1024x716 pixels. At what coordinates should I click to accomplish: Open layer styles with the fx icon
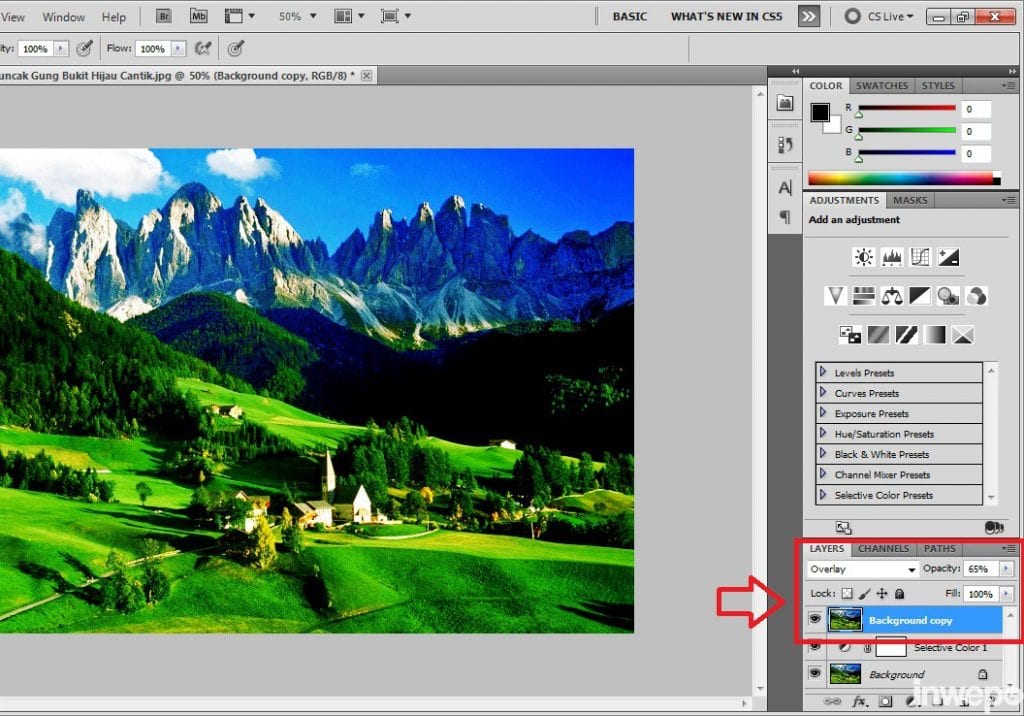[858, 702]
